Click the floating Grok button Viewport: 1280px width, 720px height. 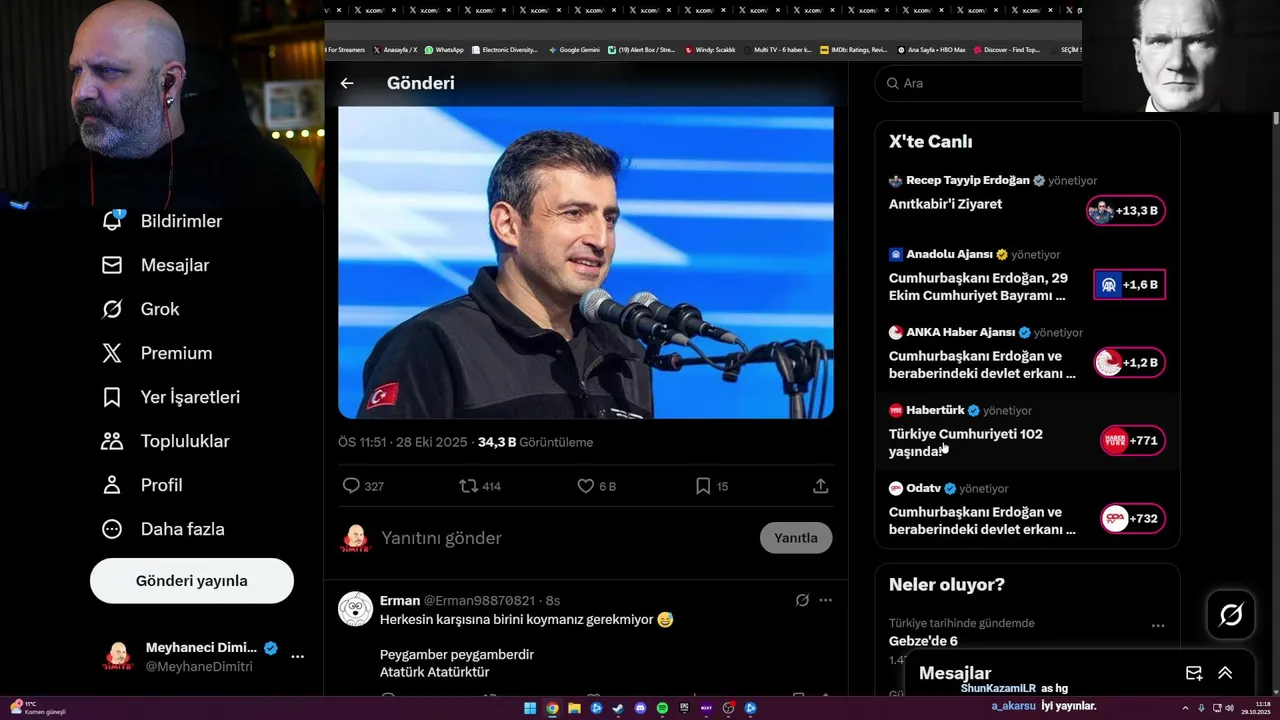(1231, 615)
